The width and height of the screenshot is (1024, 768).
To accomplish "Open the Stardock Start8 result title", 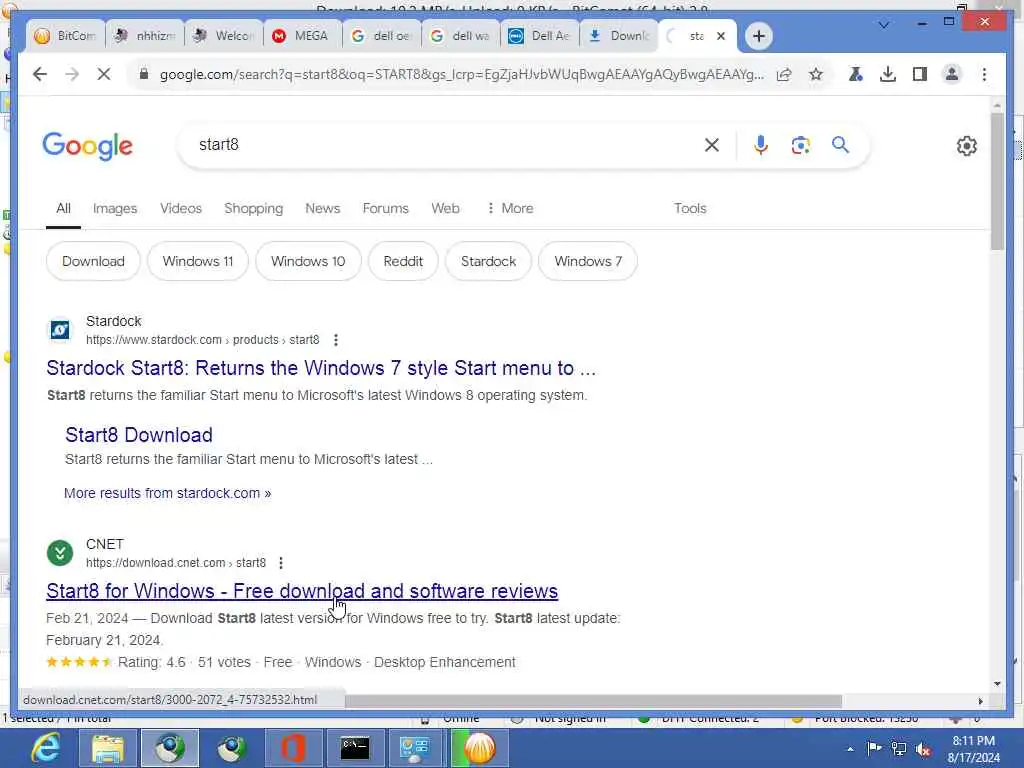I will click(x=321, y=368).
